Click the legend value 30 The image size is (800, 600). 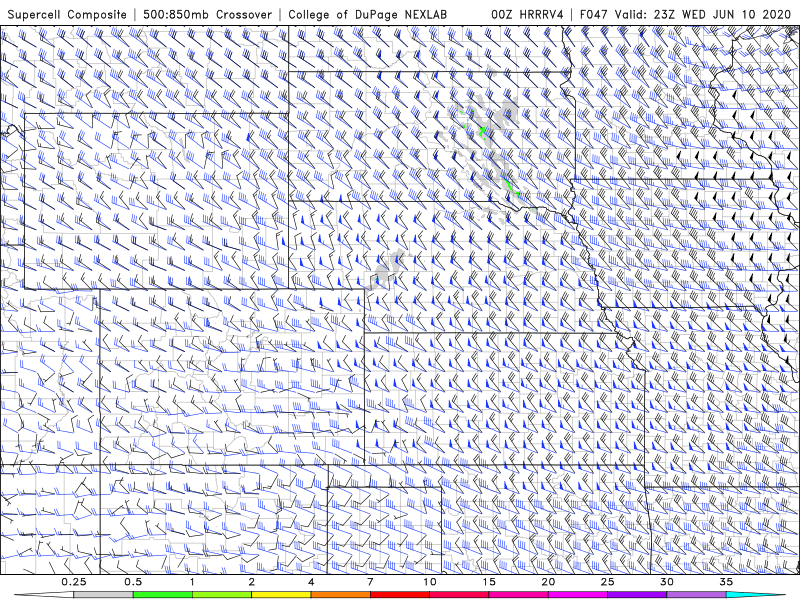(x=666, y=582)
